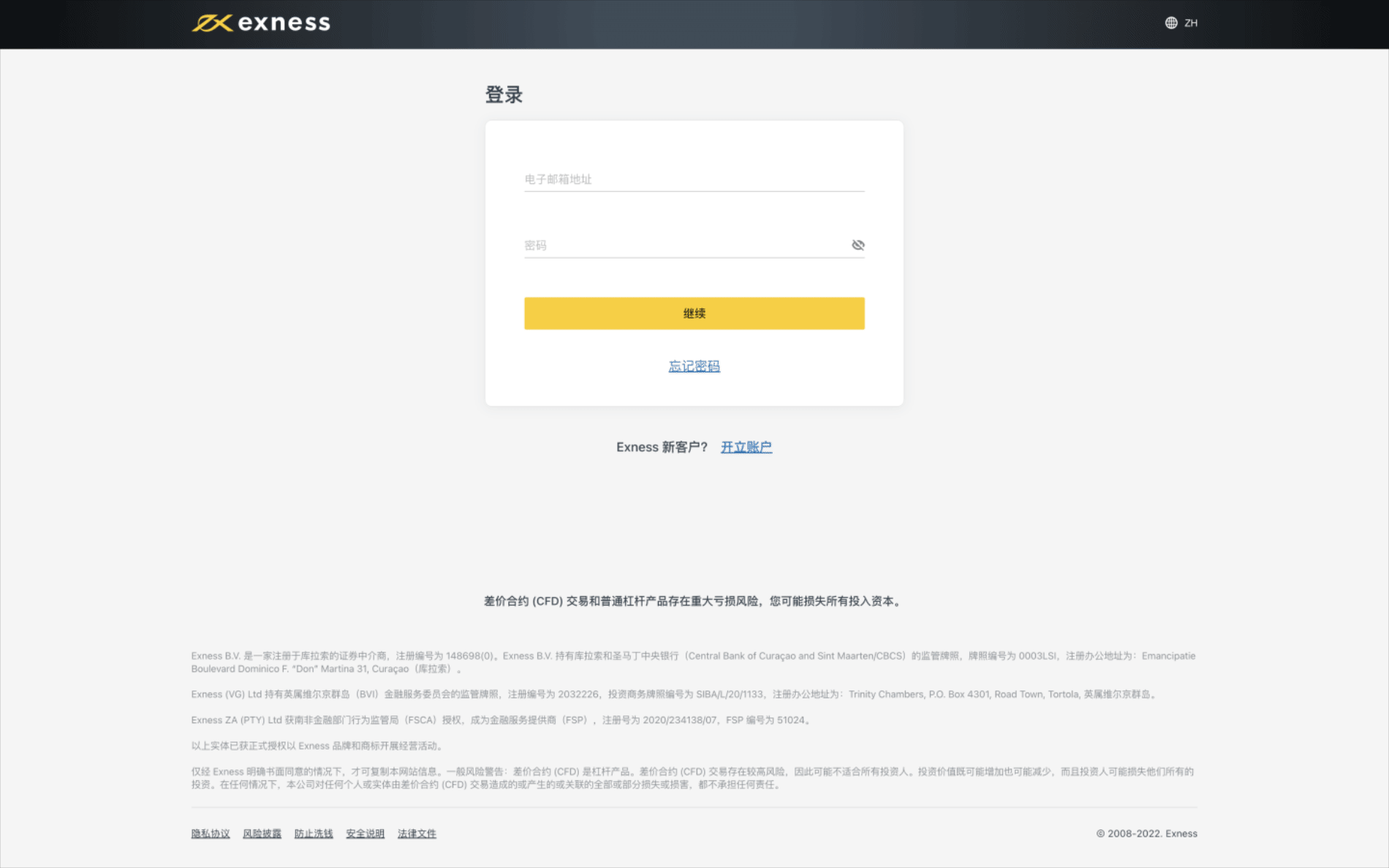Click the '© 2008-2022. Exness' copyright text

coord(1146,834)
